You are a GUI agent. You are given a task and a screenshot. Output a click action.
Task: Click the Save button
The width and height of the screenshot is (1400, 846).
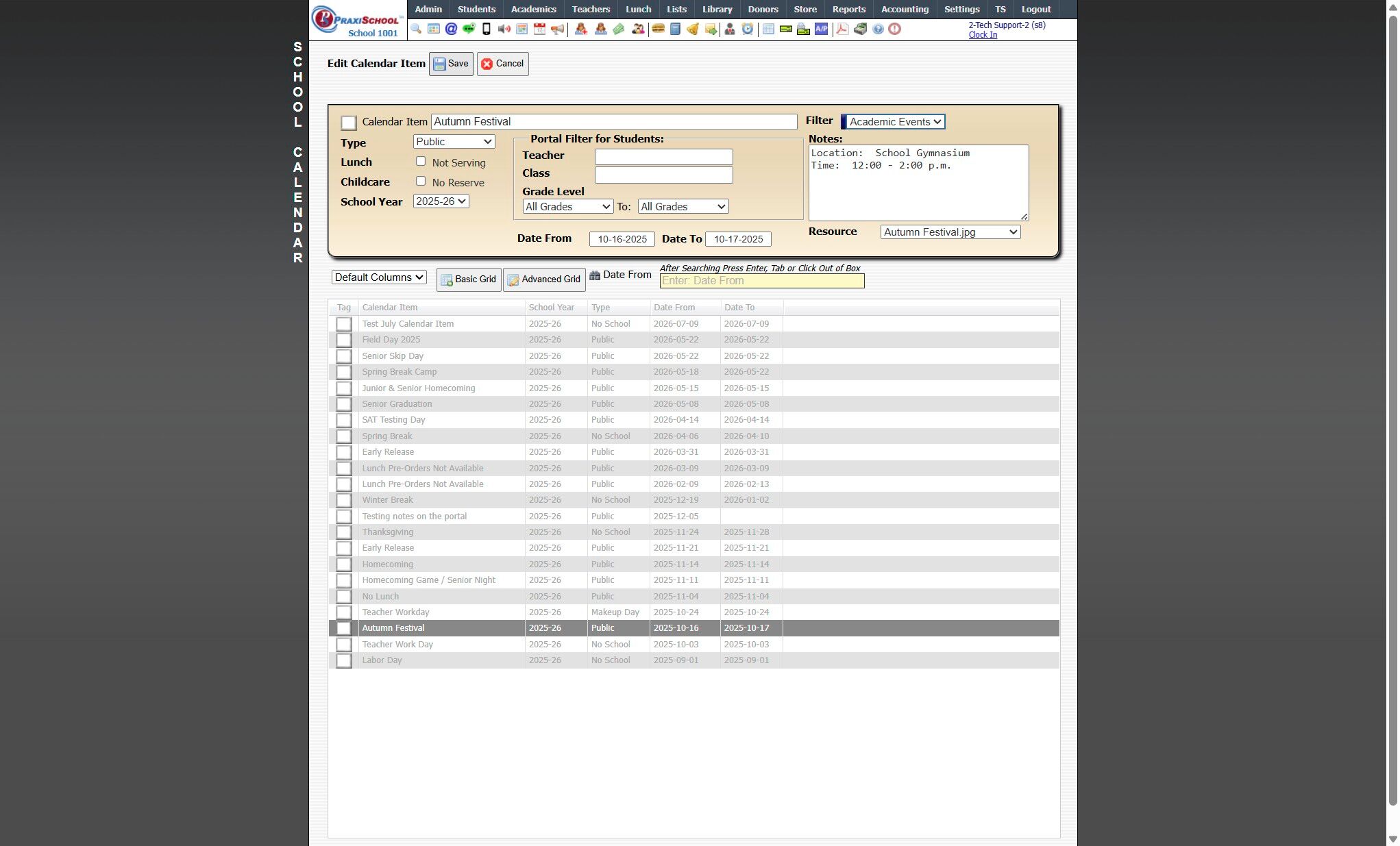[x=451, y=64]
